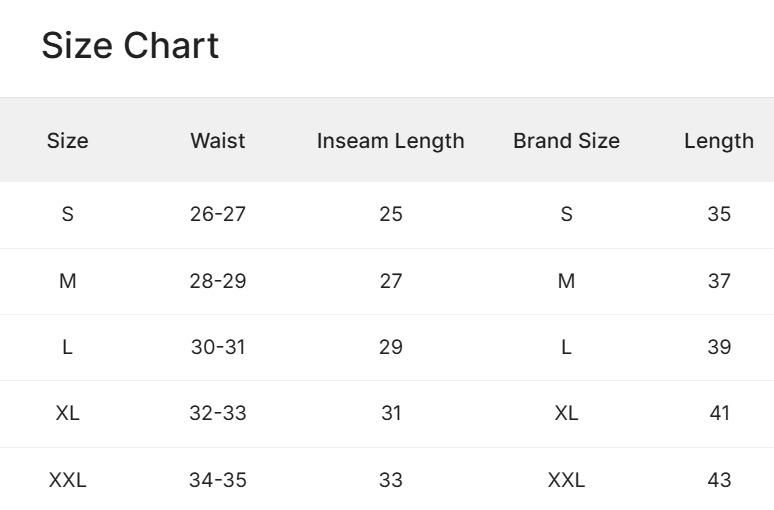Click inseam length value 25
The width and height of the screenshot is (774, 510).
pyautogui.click(x=390, y=214)
